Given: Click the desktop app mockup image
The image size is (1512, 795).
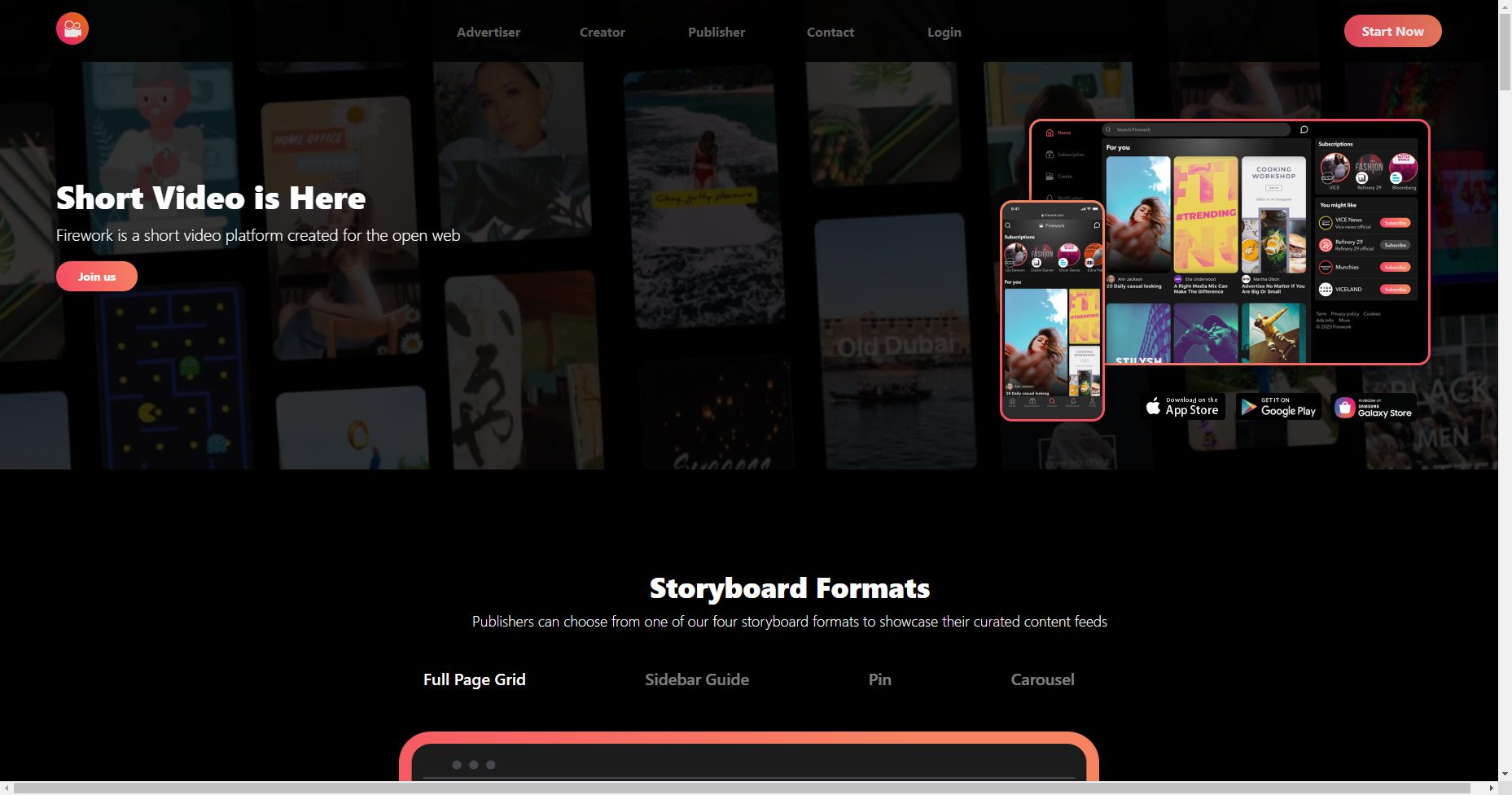Looking at the screenshot, I should coord(1229,242).
